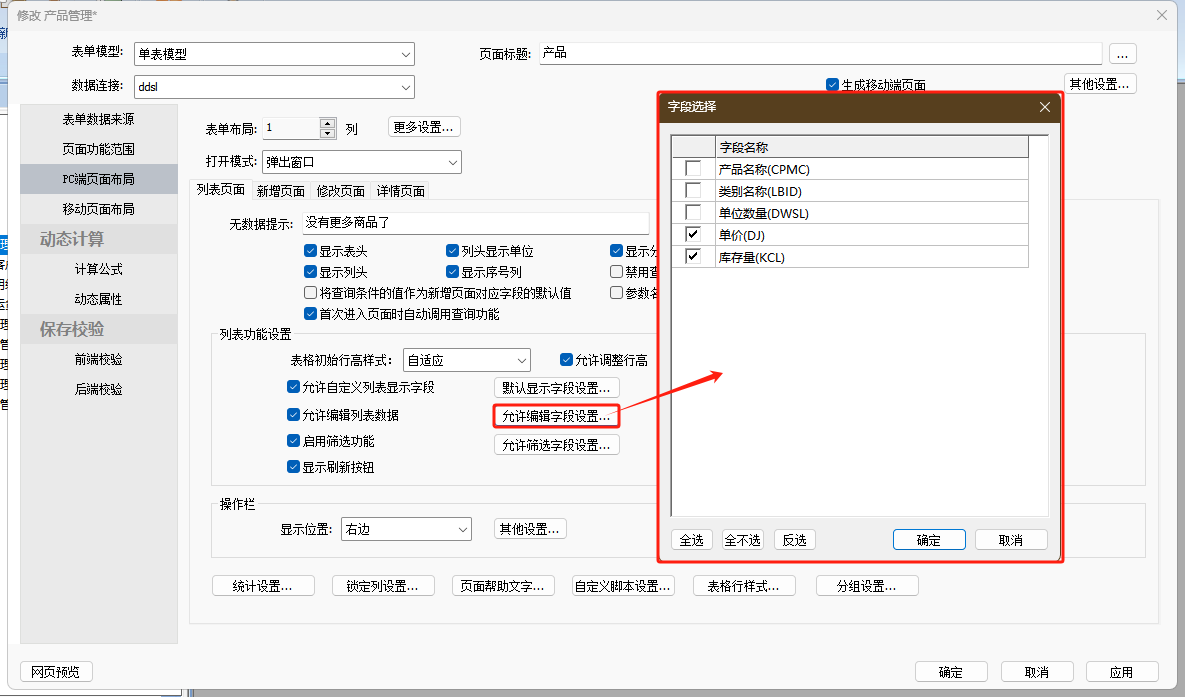This screenshot has width=1185, height=697.
Task: Toggle the 库存量(KCL) field checkbox
Action: click(x=692, y=257)
